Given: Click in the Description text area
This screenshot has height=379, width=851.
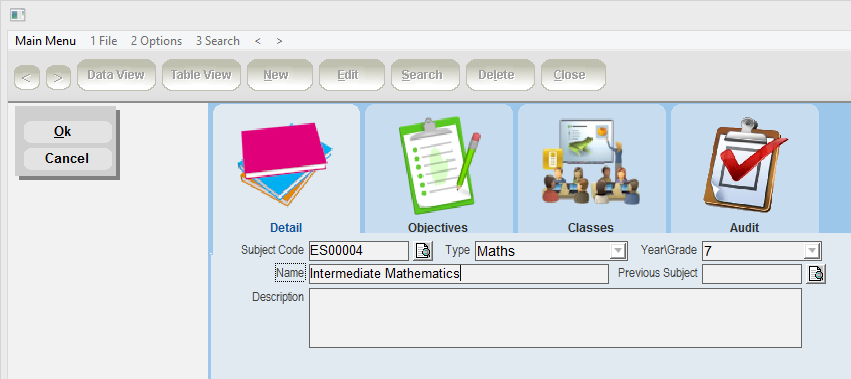Looking at the screenshot, I should (555, 318).
